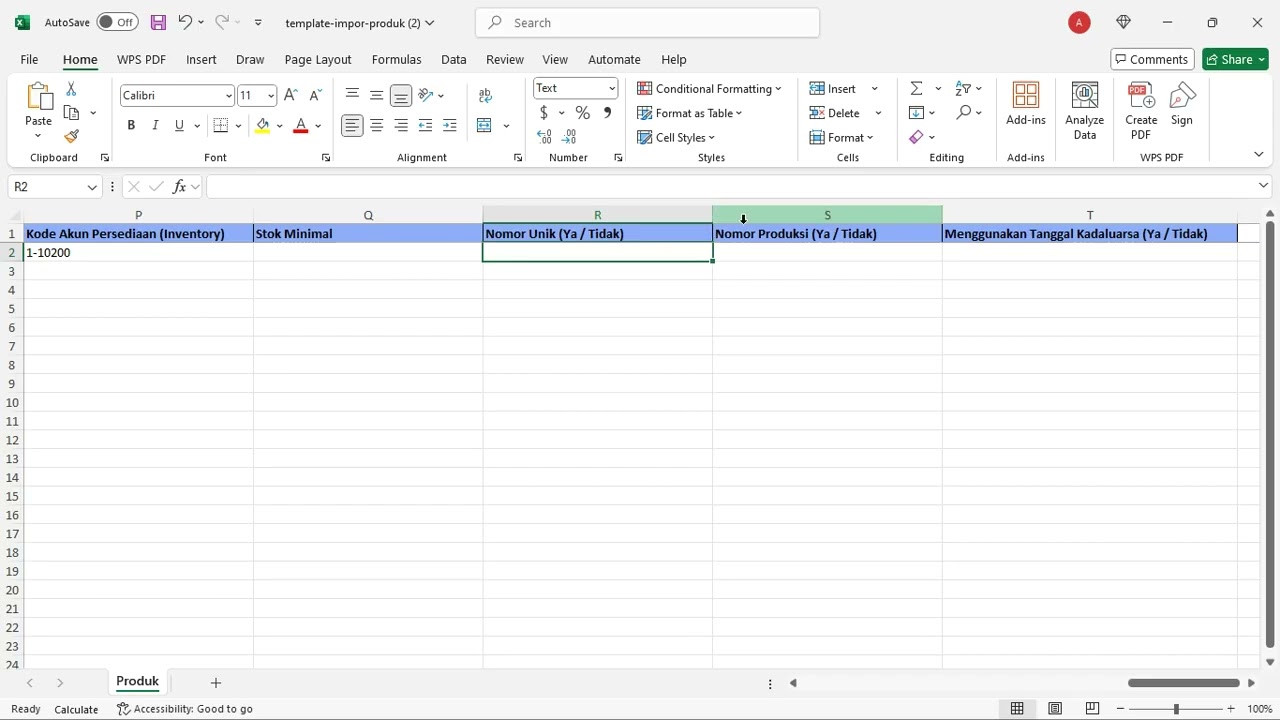
Task: Click Create PDF in WPS PDF group
Action: [1141, 111]
